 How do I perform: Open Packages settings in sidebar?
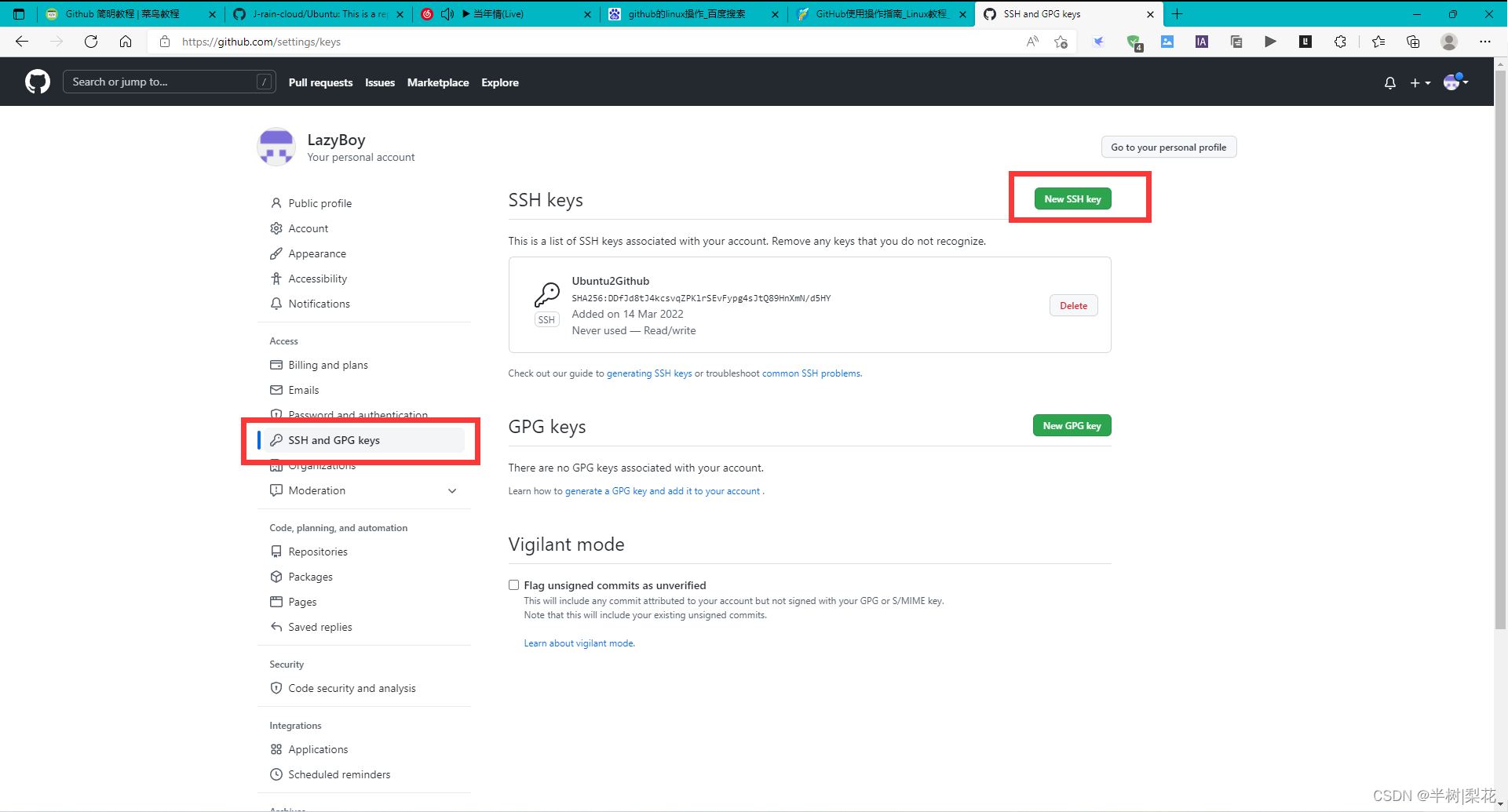pos(310,577)
